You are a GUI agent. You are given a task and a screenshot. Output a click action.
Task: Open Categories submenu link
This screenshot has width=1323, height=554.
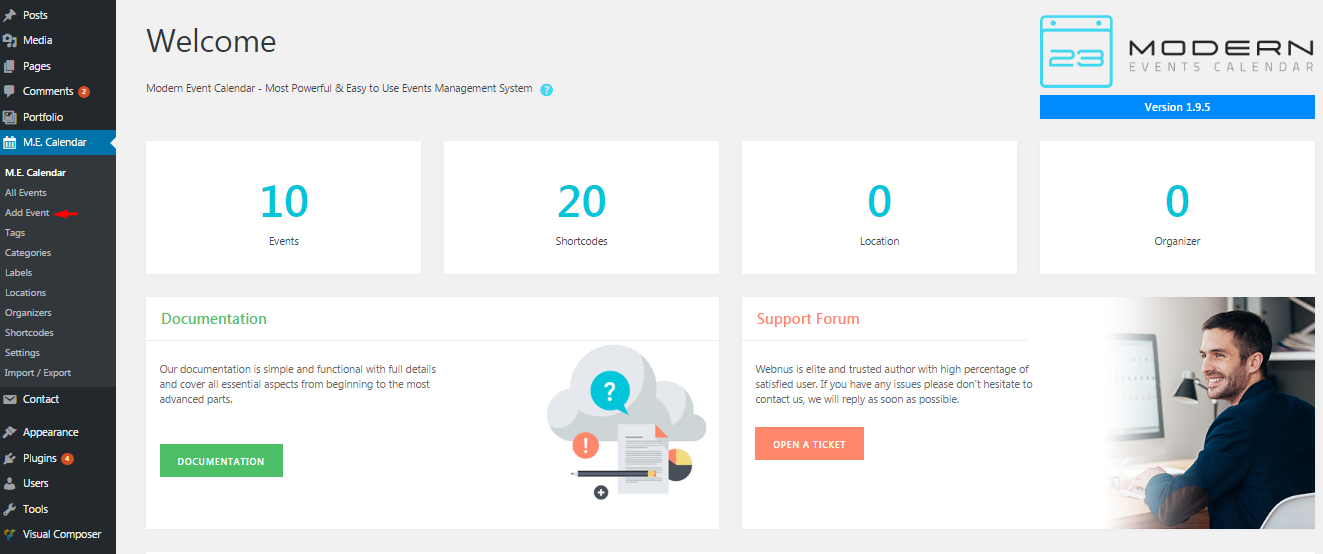coord(28,253)
